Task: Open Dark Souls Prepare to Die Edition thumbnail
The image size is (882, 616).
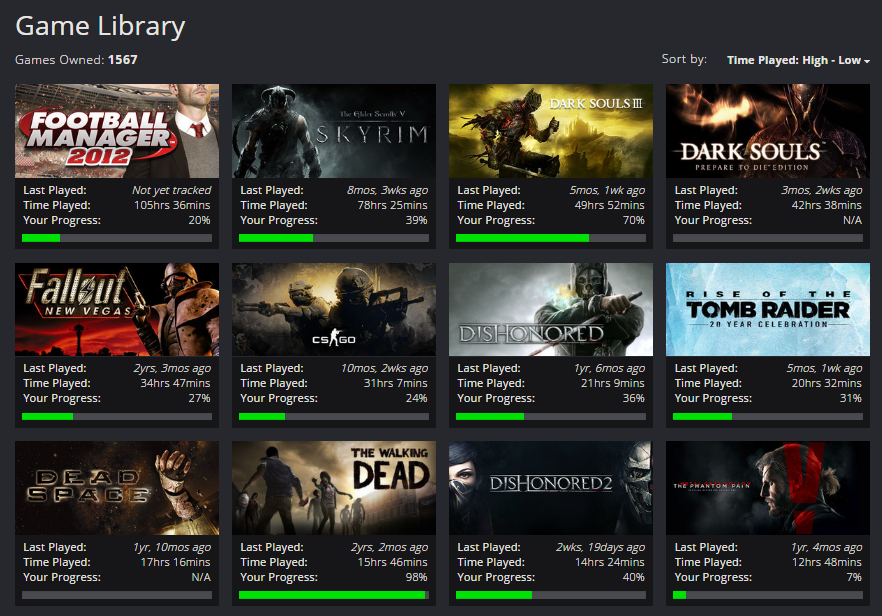Action: pos(768,131)
